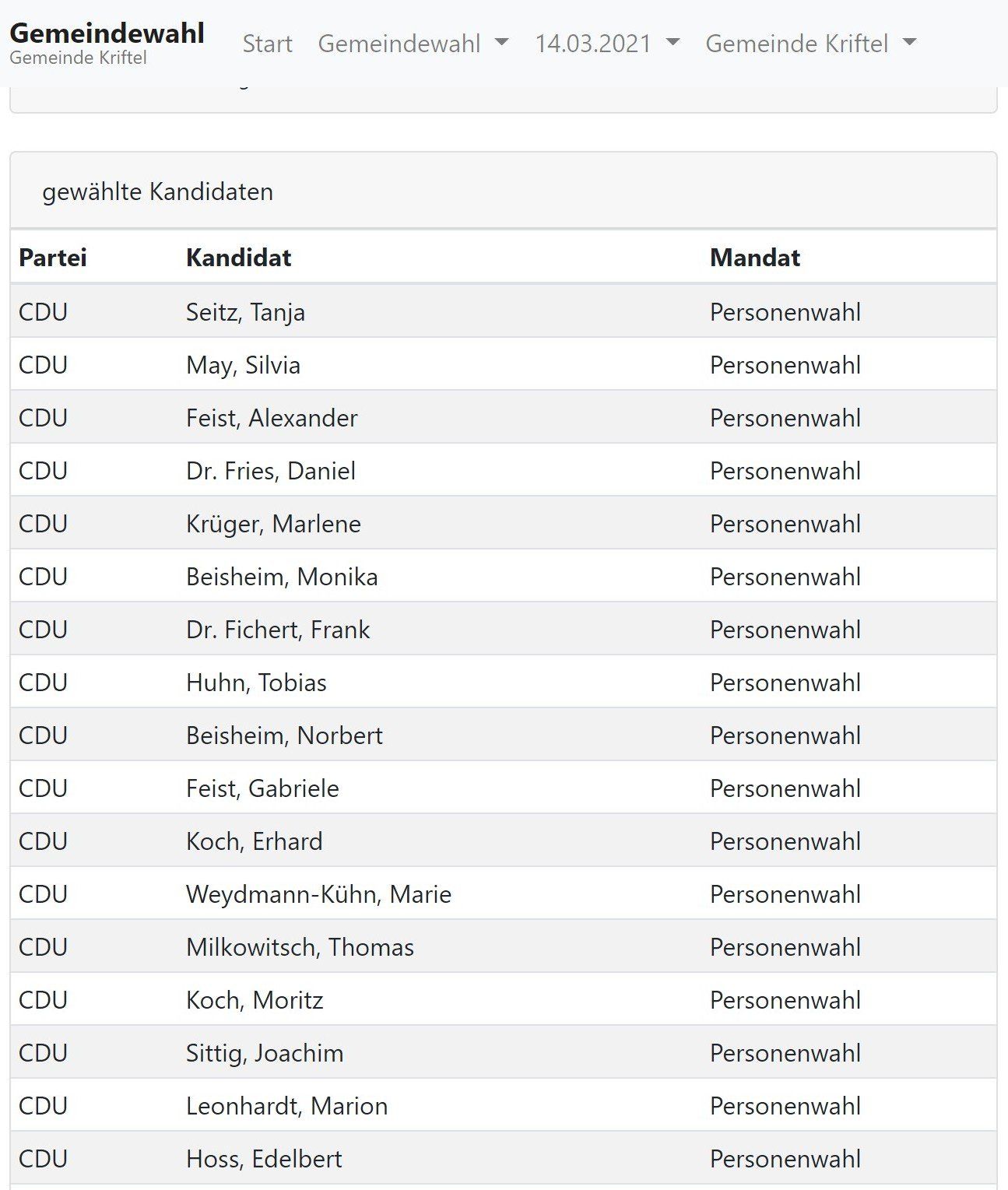Click the gewählte Kandidaten panel heading
The width and height of the screenshot is (1008, 1190).
click(158, 192)
